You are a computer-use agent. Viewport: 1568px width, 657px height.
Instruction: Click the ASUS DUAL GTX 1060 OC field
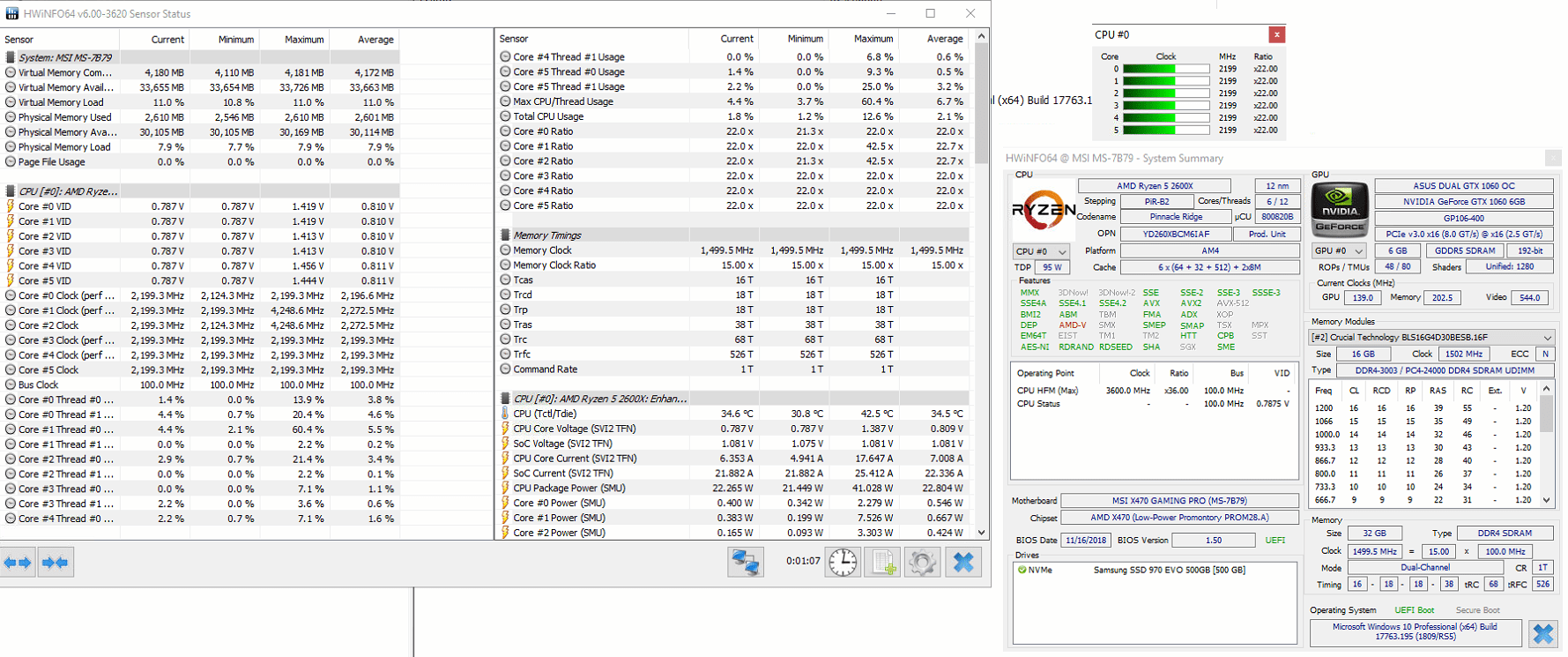(x=1464, y=186)
